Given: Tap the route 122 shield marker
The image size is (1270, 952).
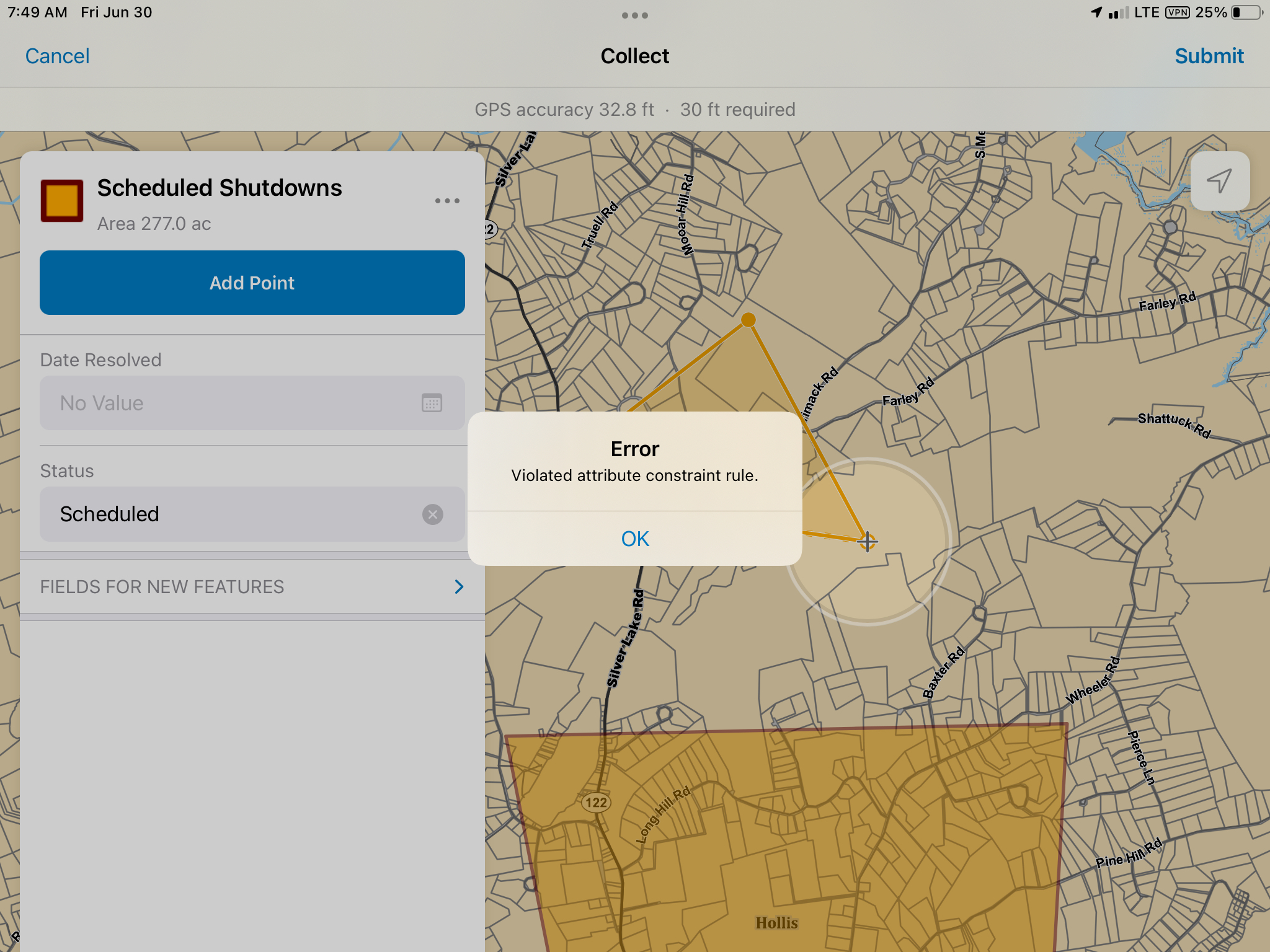Looking at the screenshot, I should 596,803.
